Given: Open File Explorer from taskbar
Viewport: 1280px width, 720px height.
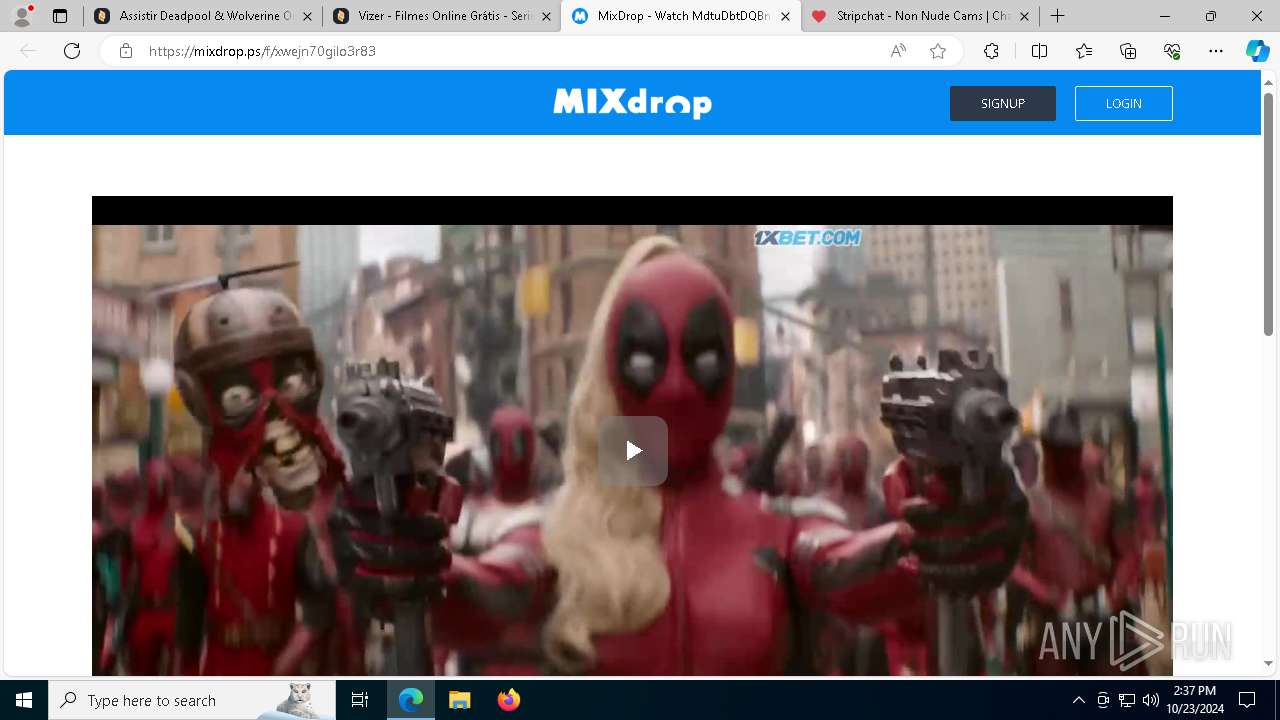Looking at the screenshot, I should point(460,700).
